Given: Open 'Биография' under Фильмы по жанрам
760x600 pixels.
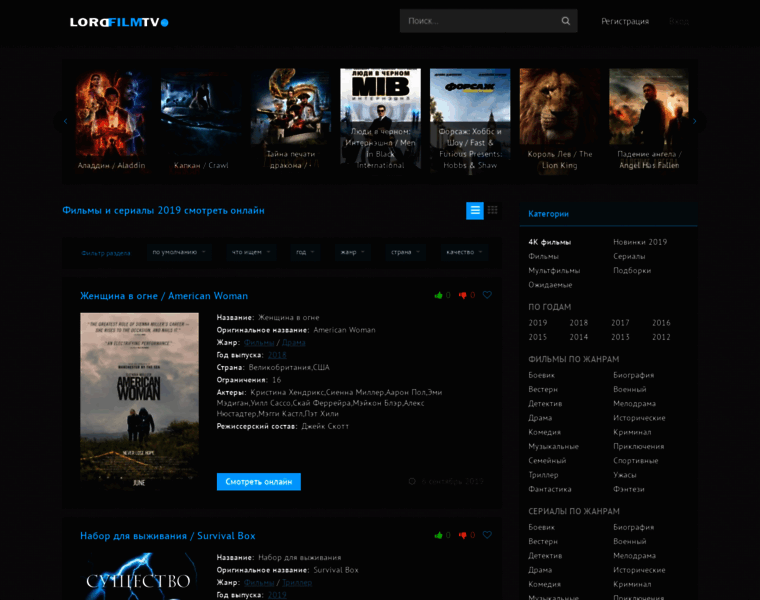Looking at the screenshot, I should pyautogui.click(x=633, y=375).
